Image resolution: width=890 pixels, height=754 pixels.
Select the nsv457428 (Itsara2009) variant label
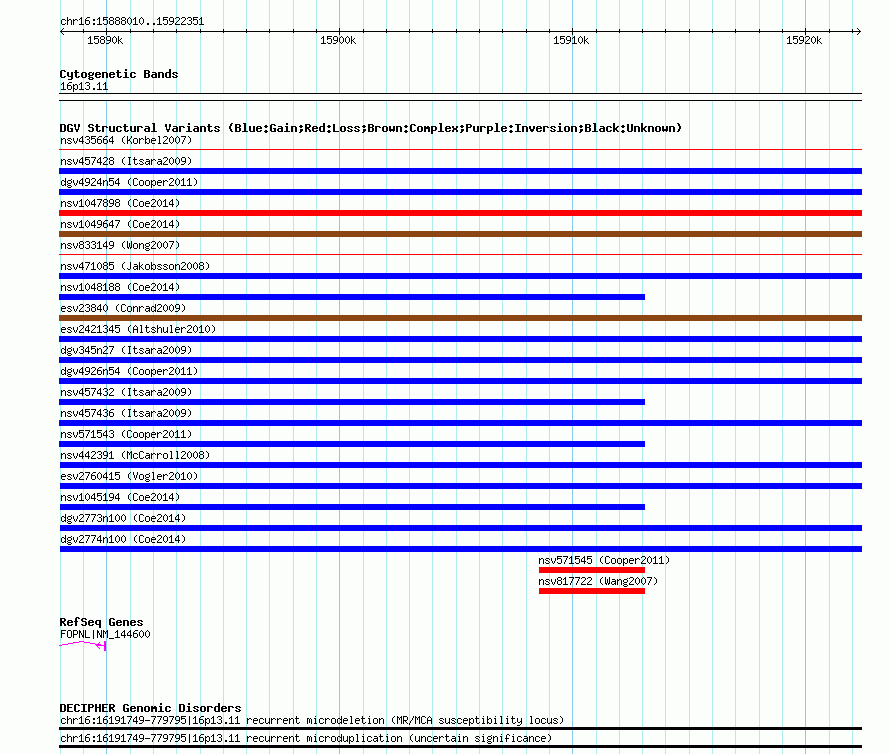126,161
